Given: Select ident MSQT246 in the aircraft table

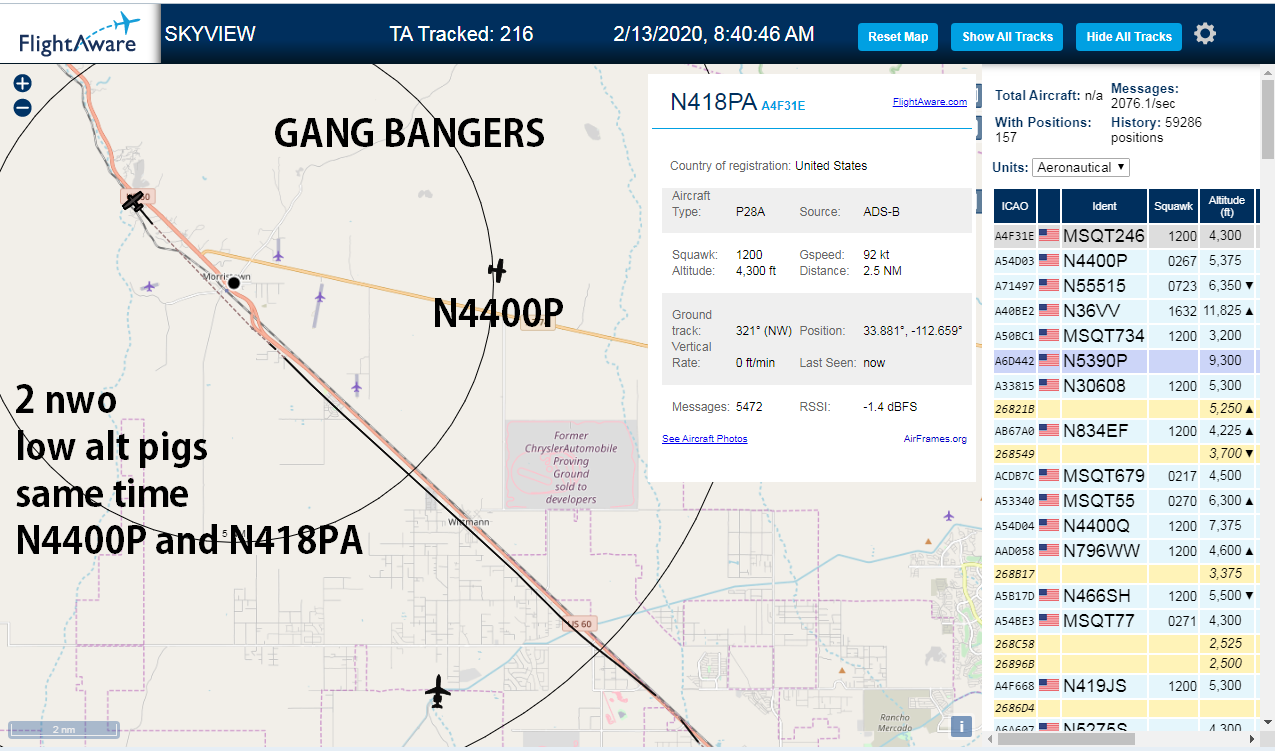Looking at the screenshot, I should (1104, 236).
